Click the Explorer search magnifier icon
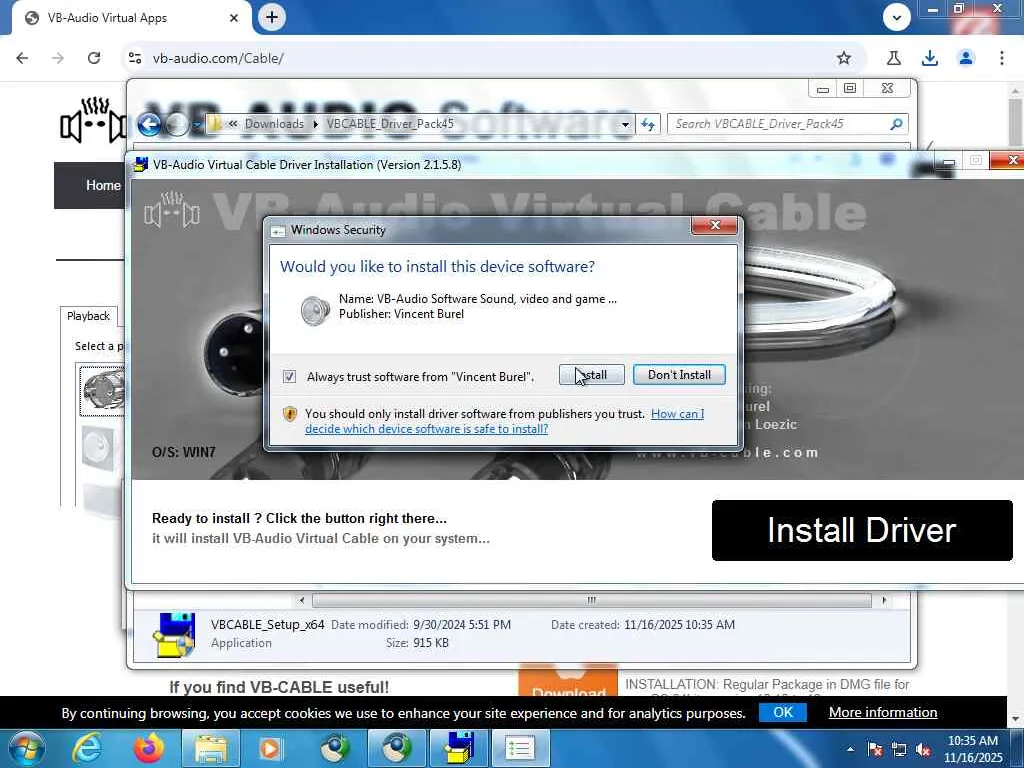 click(896, 124)
